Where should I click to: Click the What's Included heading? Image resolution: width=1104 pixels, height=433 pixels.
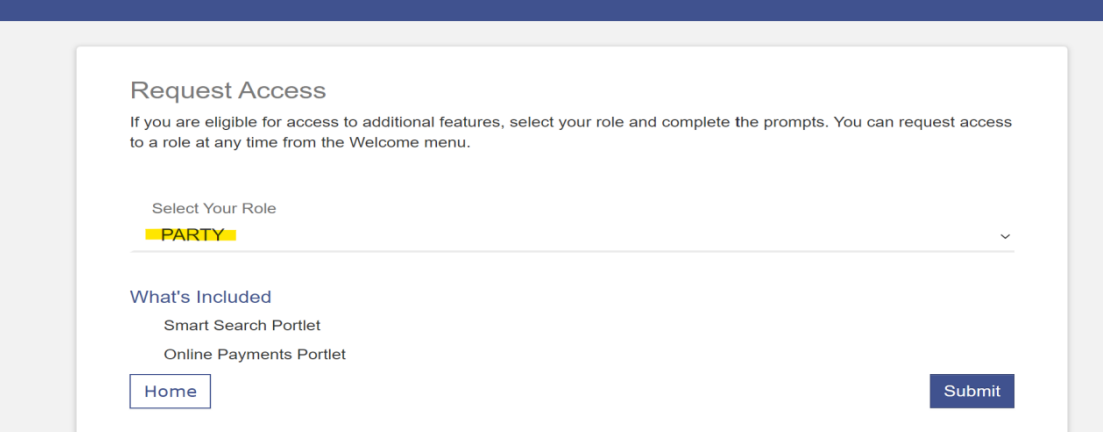click(201, 297)
